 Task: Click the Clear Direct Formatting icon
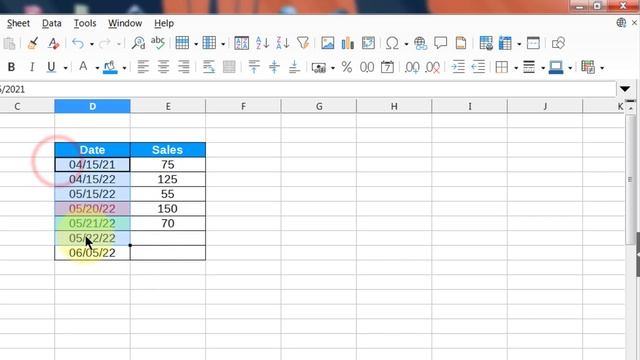coord(53,43)
